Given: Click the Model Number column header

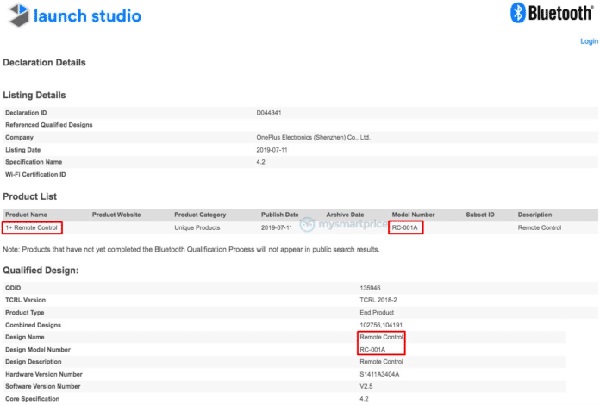Looking at the screenshot, I should [x=413, y=215].
